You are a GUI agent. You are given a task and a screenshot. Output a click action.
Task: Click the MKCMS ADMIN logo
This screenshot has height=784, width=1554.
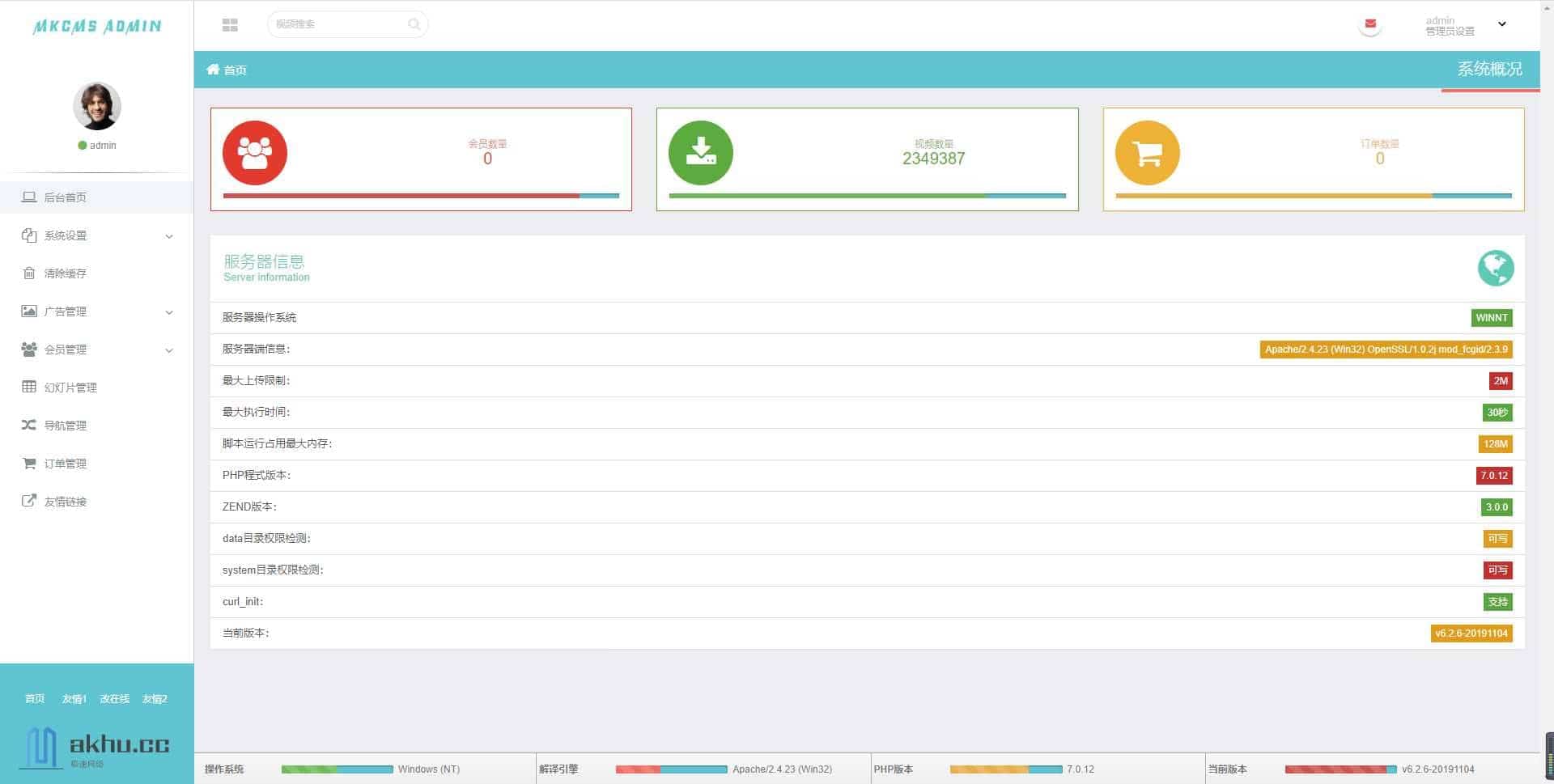(x=97, y=26)
